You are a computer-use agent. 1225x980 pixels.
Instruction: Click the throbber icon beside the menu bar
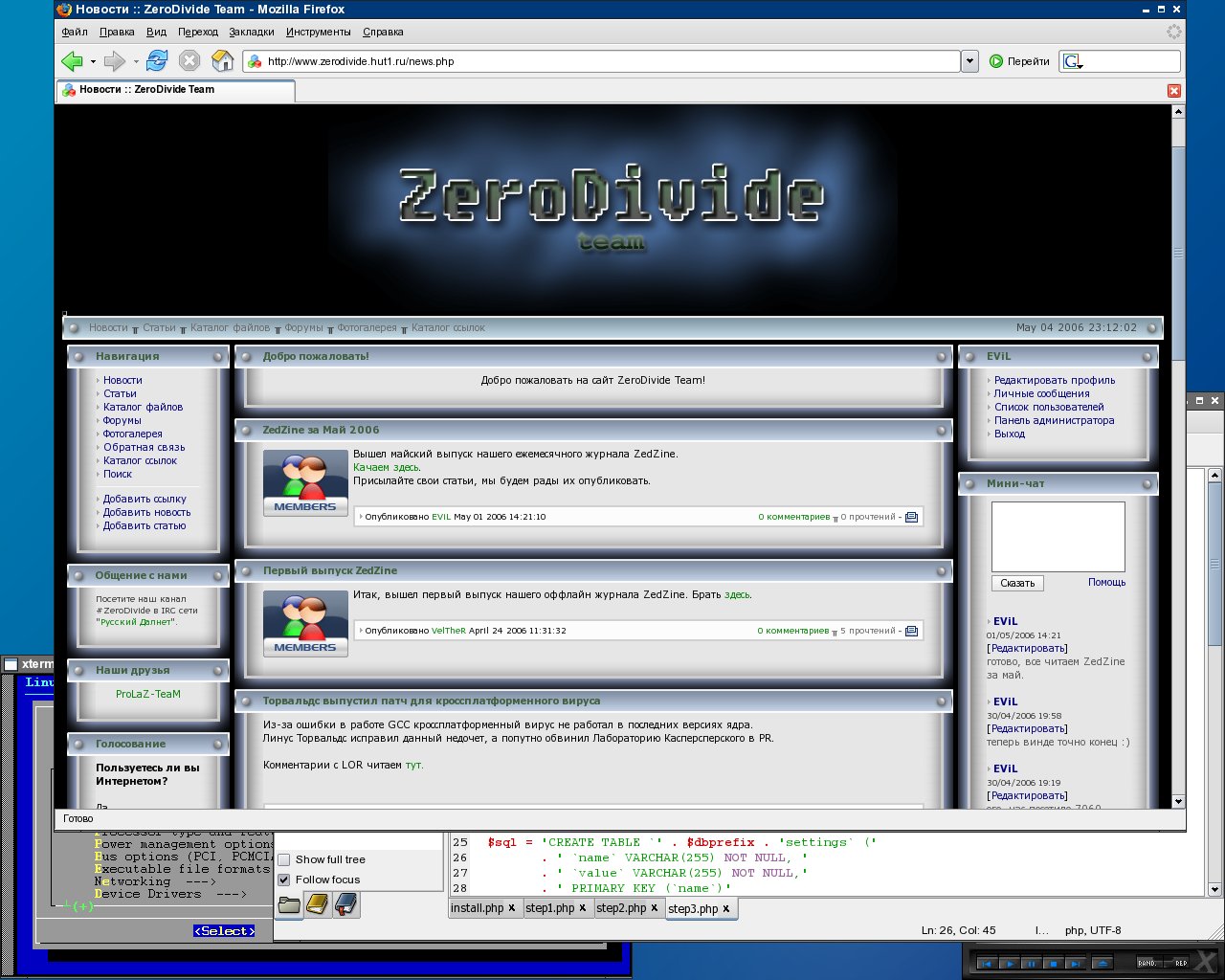click(1174, 32)
